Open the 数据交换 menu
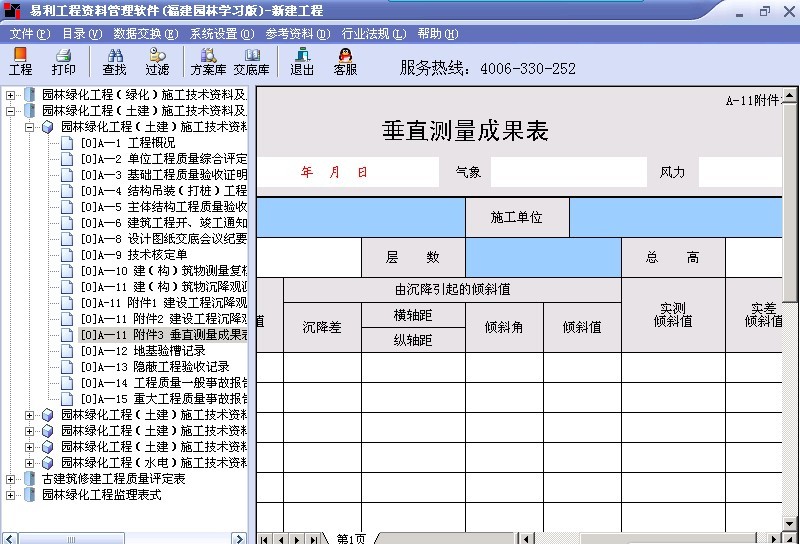The width and height of the screenshot is (800, 544). [145, 33]
